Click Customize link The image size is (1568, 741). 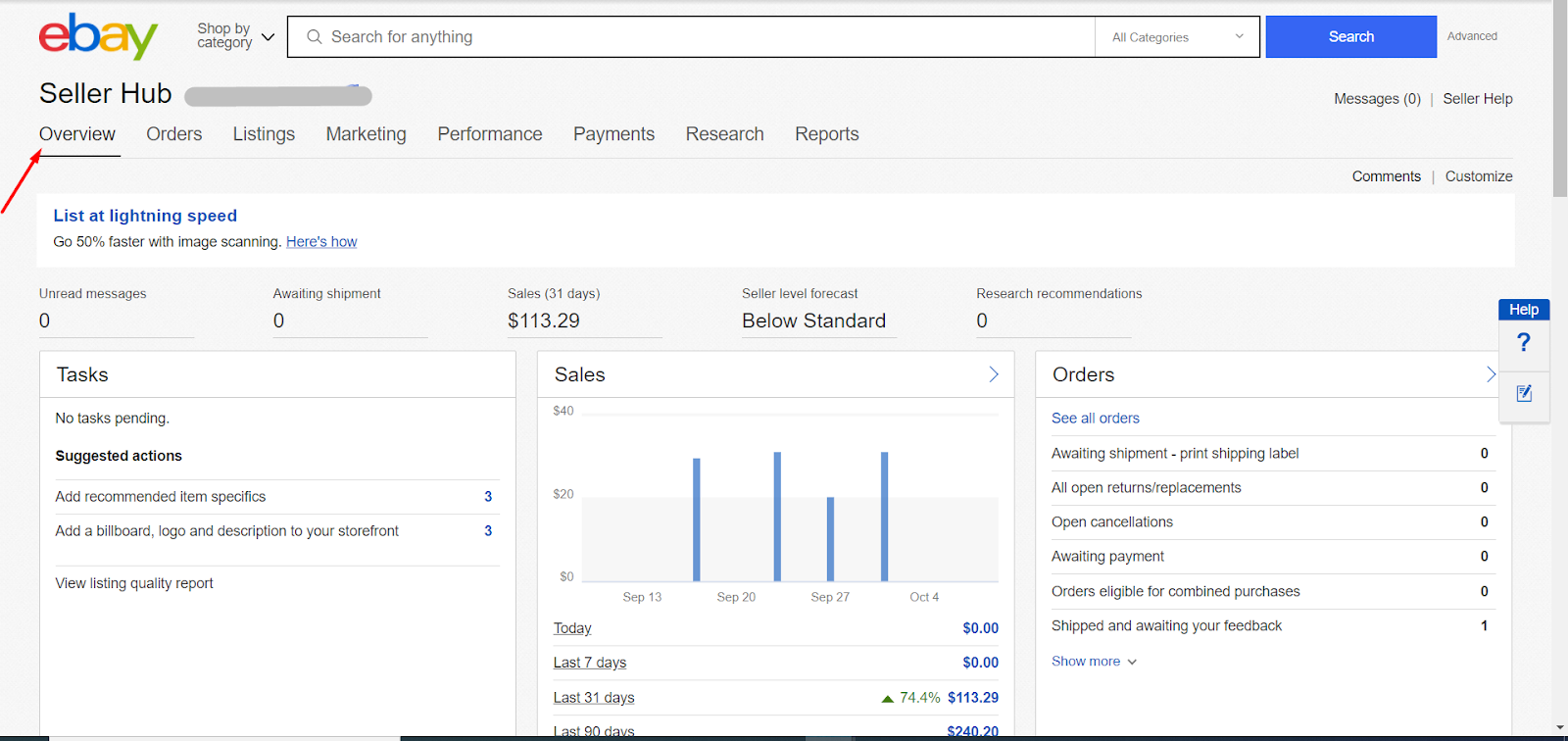[1479, 176]
